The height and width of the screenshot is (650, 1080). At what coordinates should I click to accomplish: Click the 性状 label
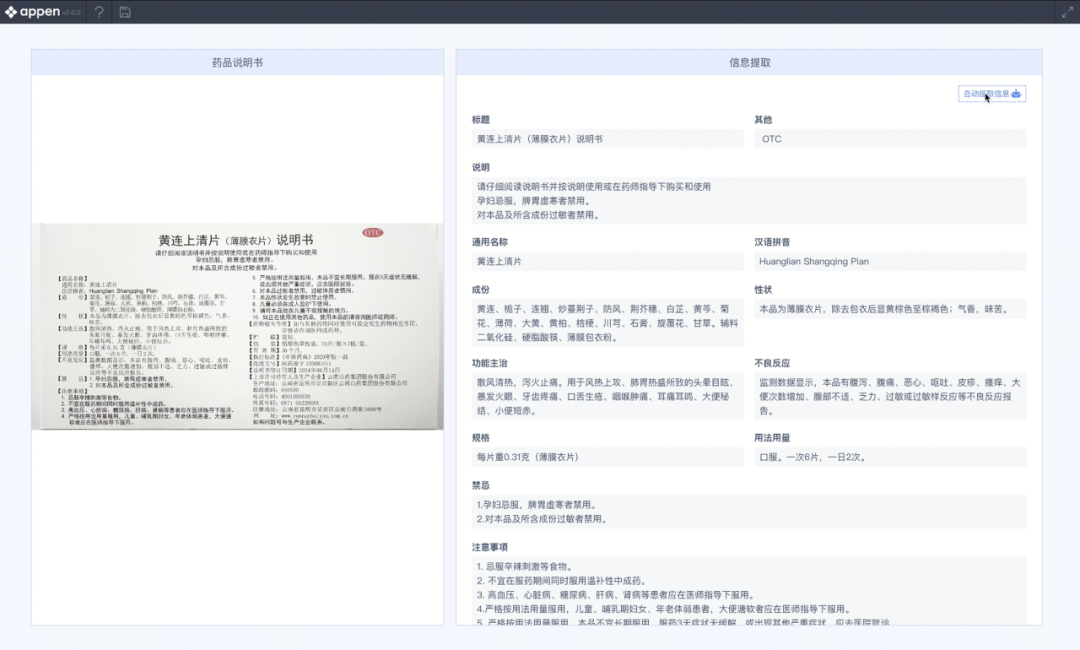(x=763, y=290)
